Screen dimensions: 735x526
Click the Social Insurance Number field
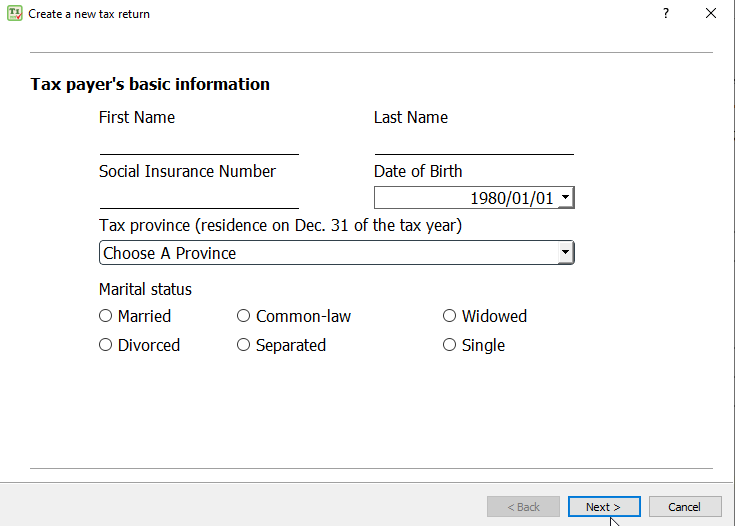point(198,197)
